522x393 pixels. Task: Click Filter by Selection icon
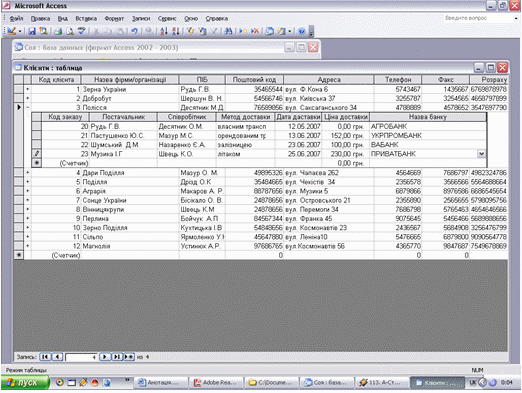pyautogui.click(x=190, y=31)
